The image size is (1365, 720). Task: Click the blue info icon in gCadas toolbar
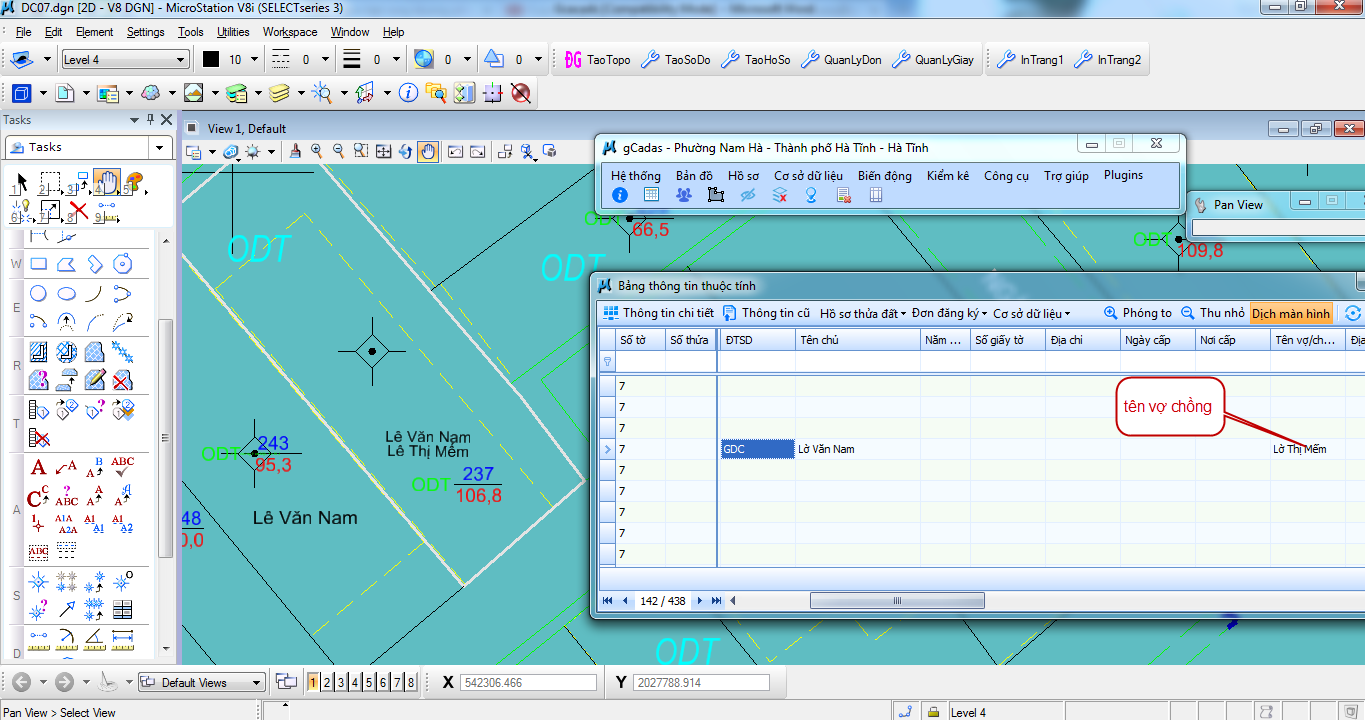click(620, 195)
